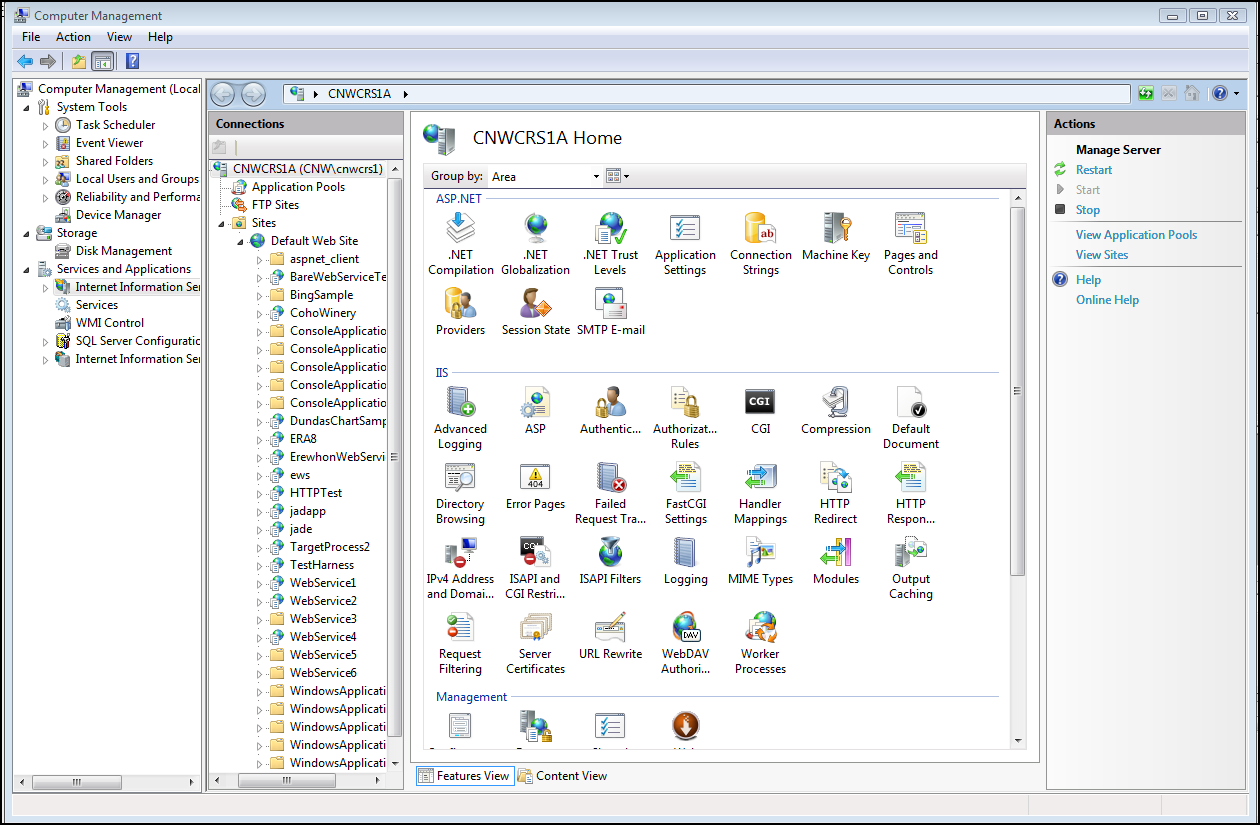Image resolution: width=1260 pixels, height=825 pixels.
Task: Open the Action menu
Action: [73, 37]
